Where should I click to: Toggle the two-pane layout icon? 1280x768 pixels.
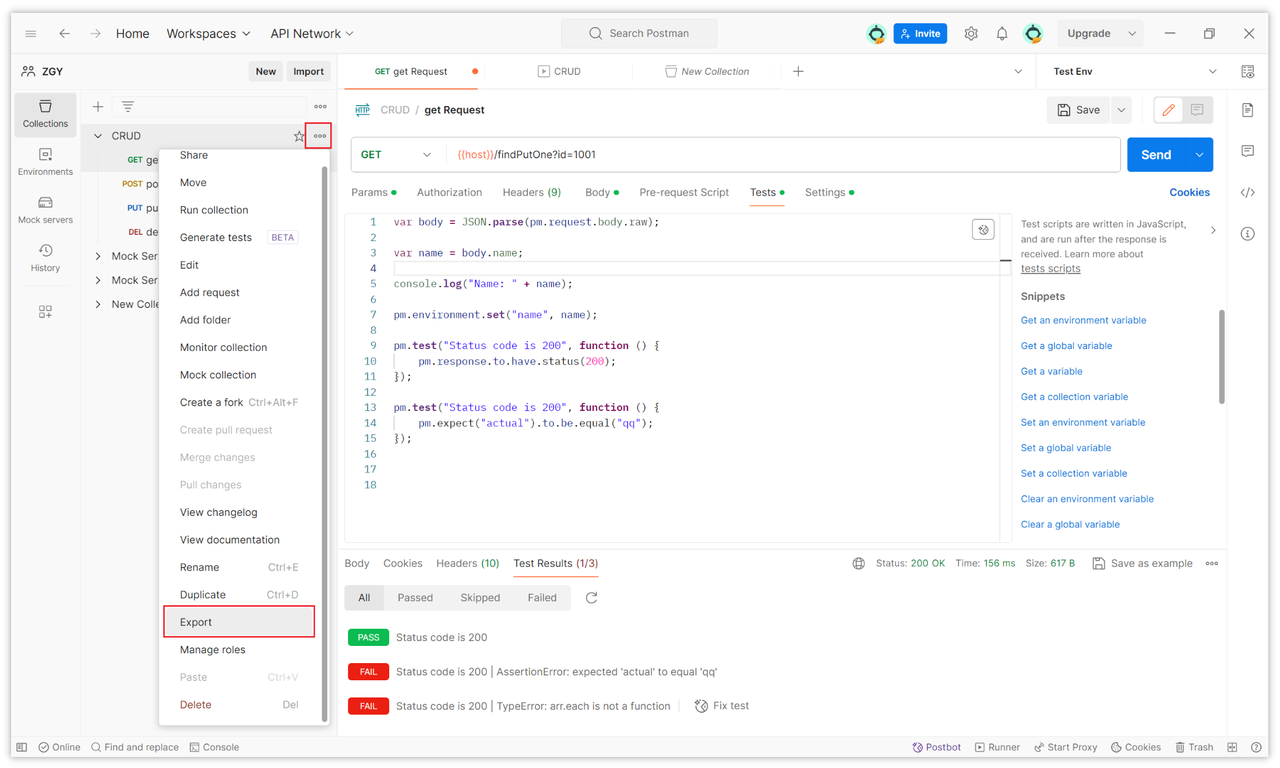pyautogui.click(x=1232, y=747)
